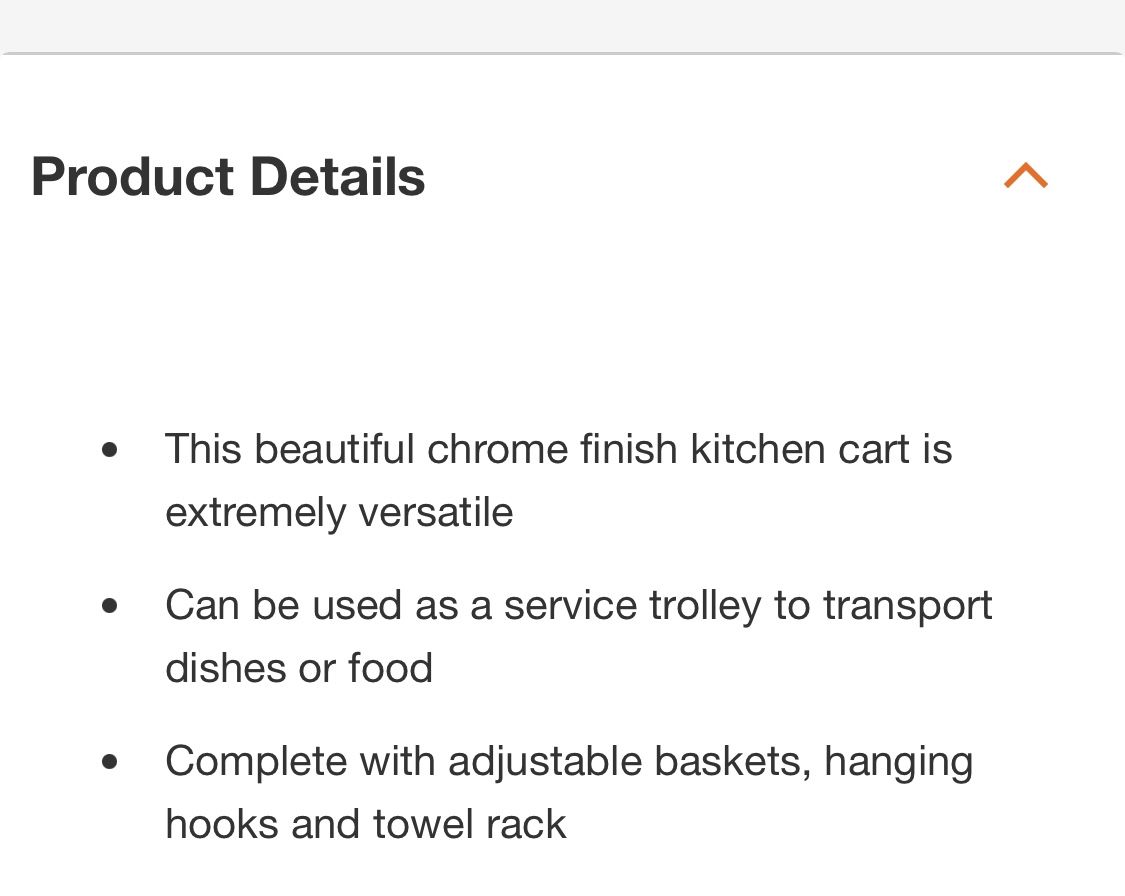Click the gray divider bar above Product Details

(x=562, y=20)
